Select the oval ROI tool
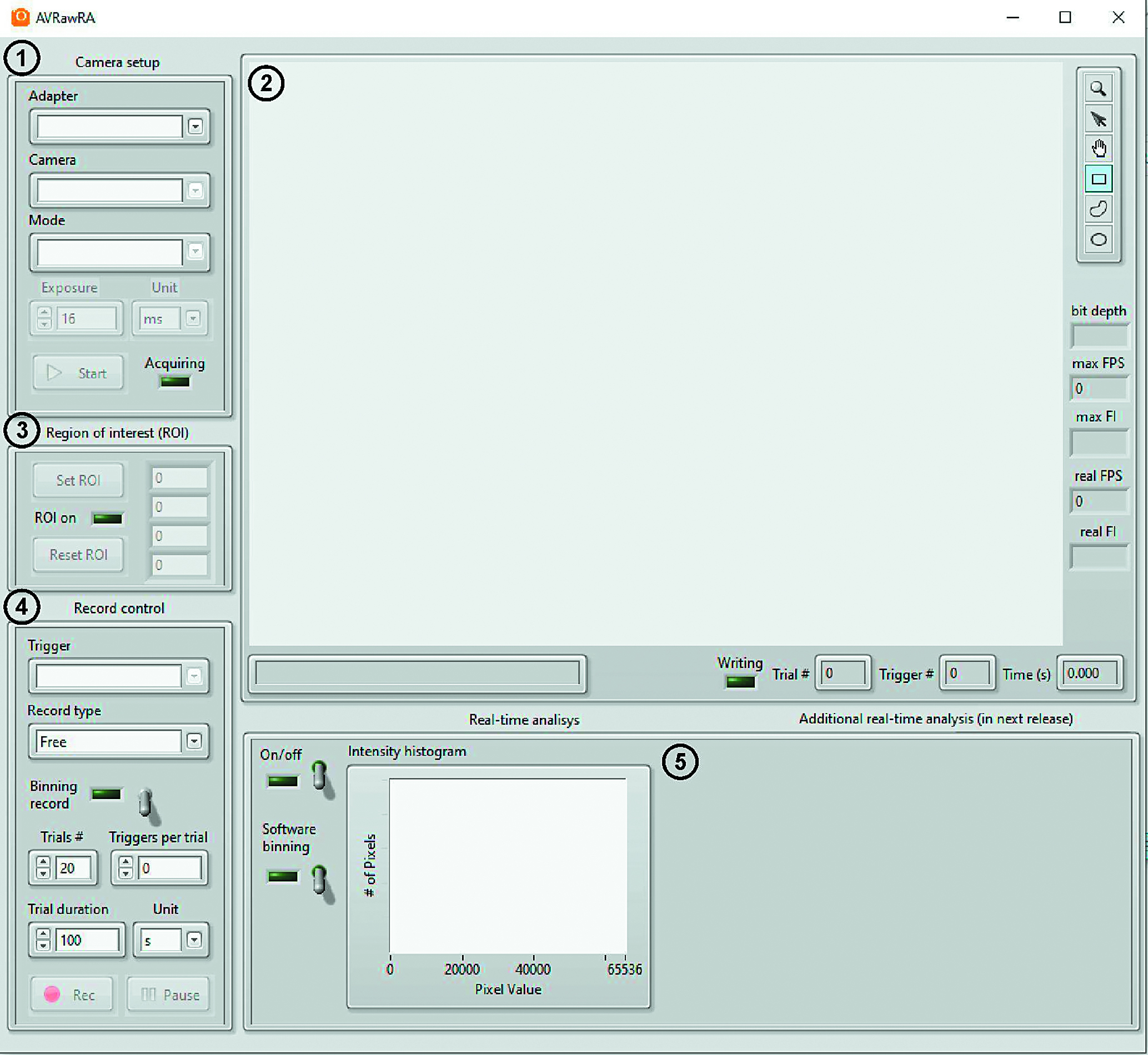The height and width of the screenshot is (1055, 1148). 1098,239
